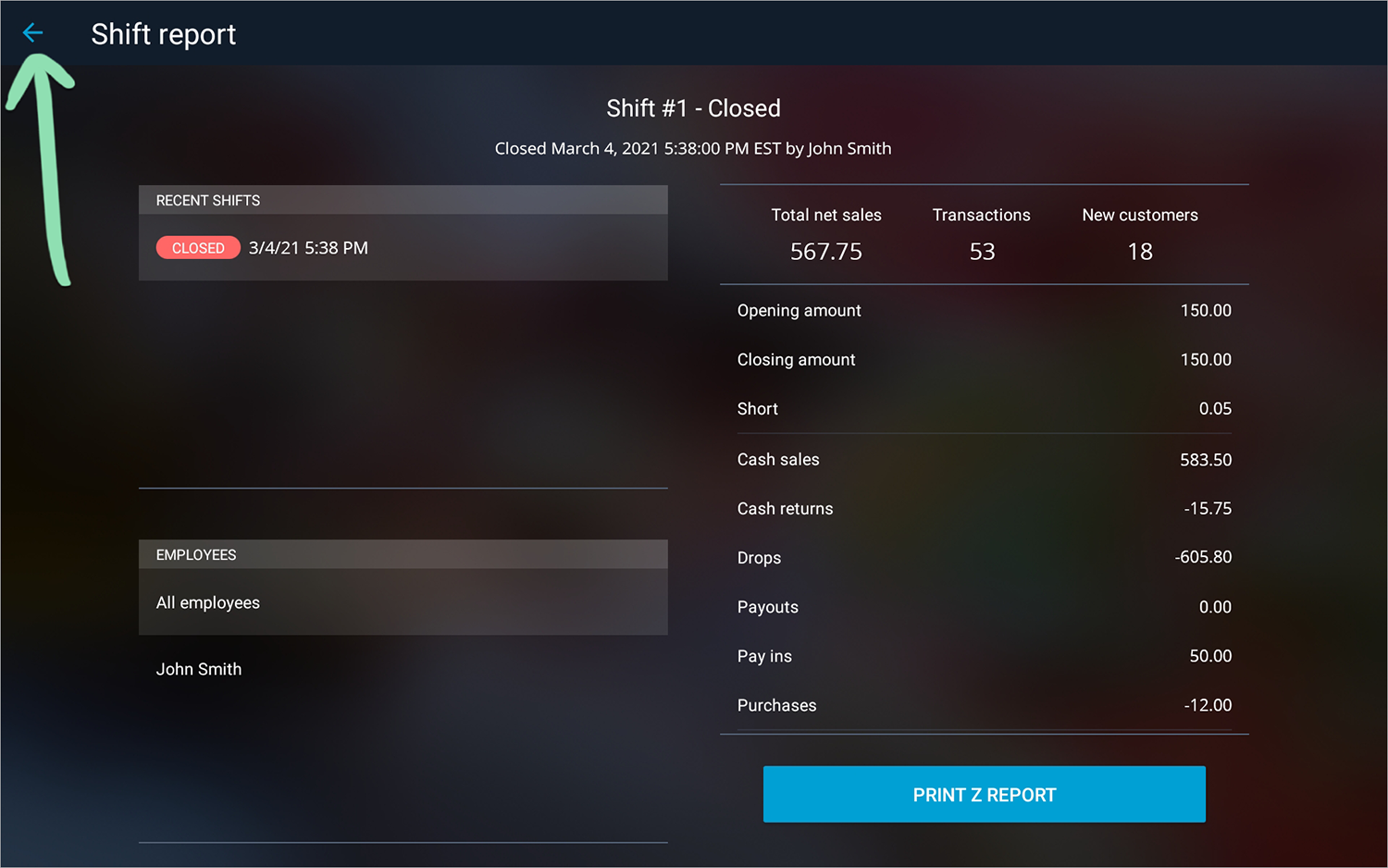Click the Pay ins label

pyautogui.click(x=764, y=656)
